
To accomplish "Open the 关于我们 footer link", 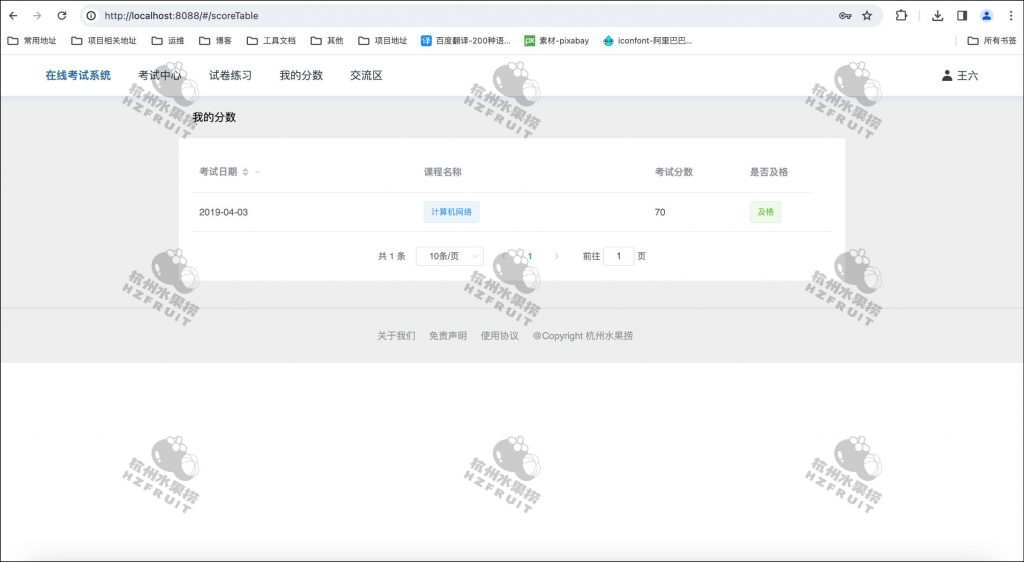I will (x=396, y=336).
